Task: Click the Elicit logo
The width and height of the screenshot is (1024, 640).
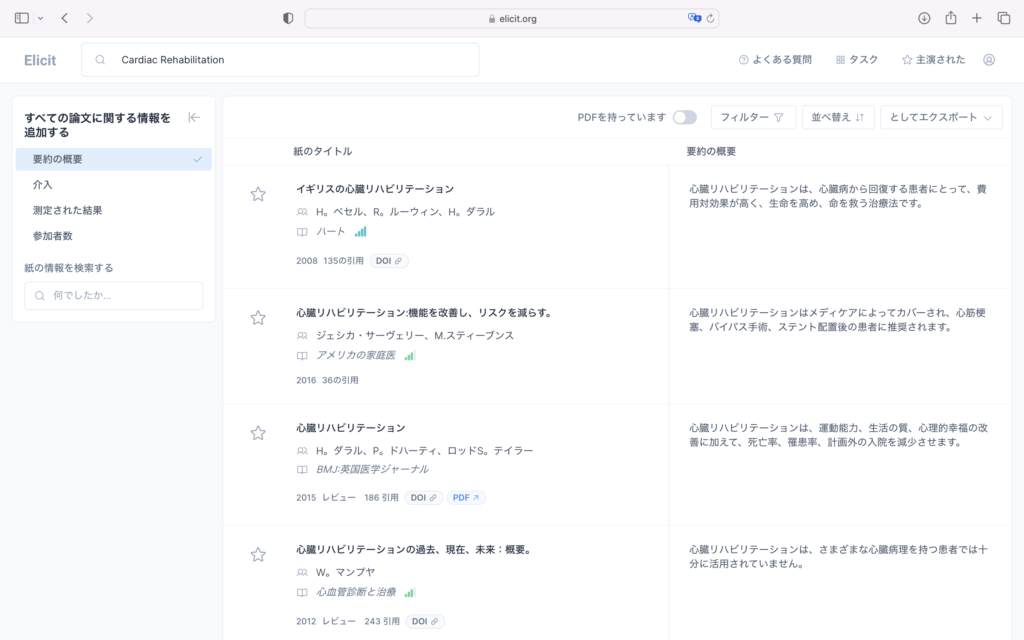Action: click(40, 60)
